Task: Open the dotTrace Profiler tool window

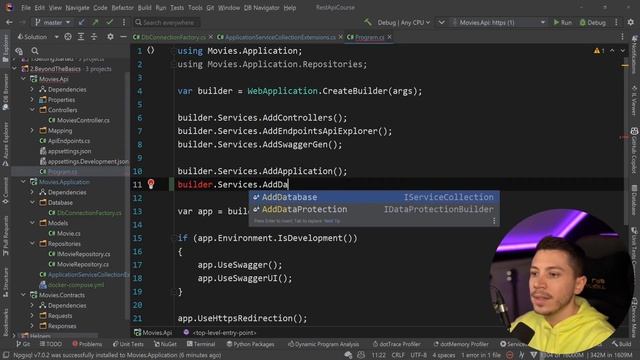Action: point(396,344)
